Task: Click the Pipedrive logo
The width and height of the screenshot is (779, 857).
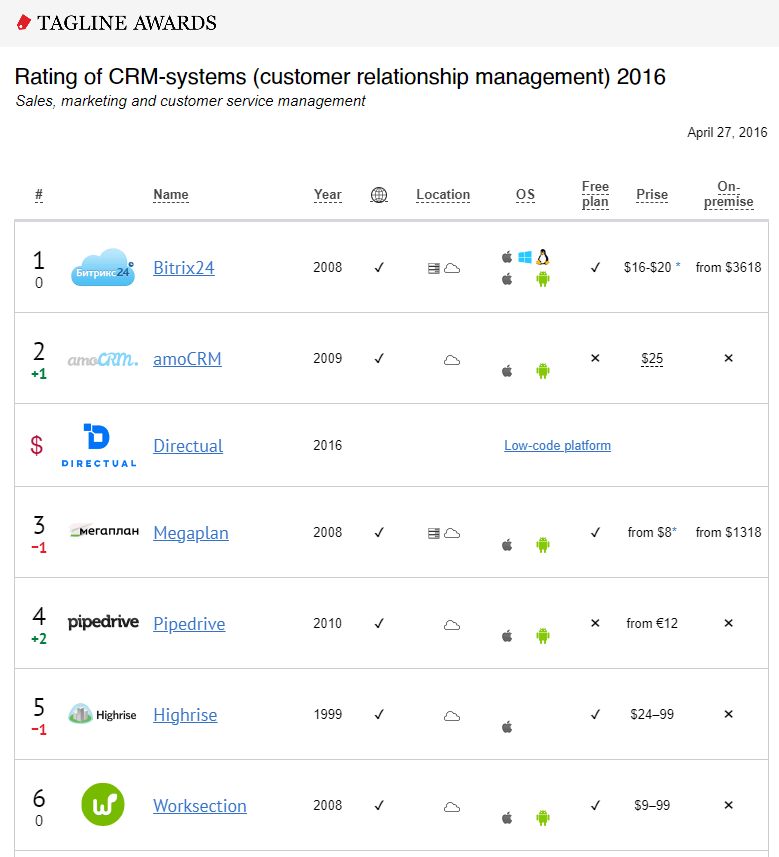Action: [103, 622]
